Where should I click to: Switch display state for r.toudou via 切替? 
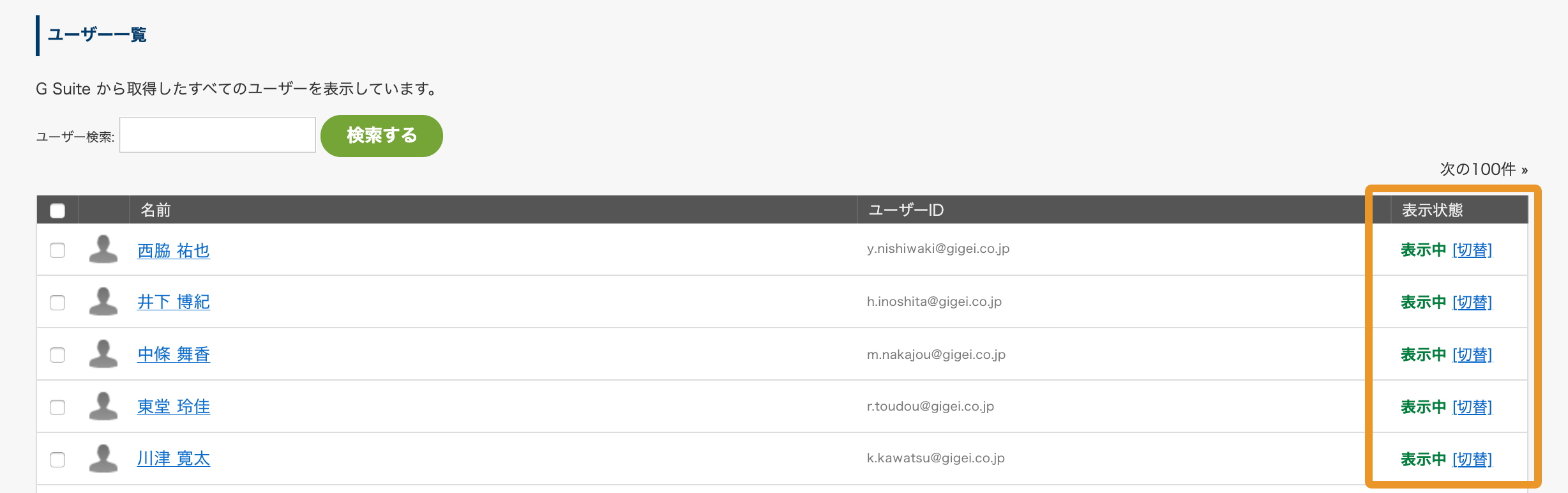point(1472,407)
